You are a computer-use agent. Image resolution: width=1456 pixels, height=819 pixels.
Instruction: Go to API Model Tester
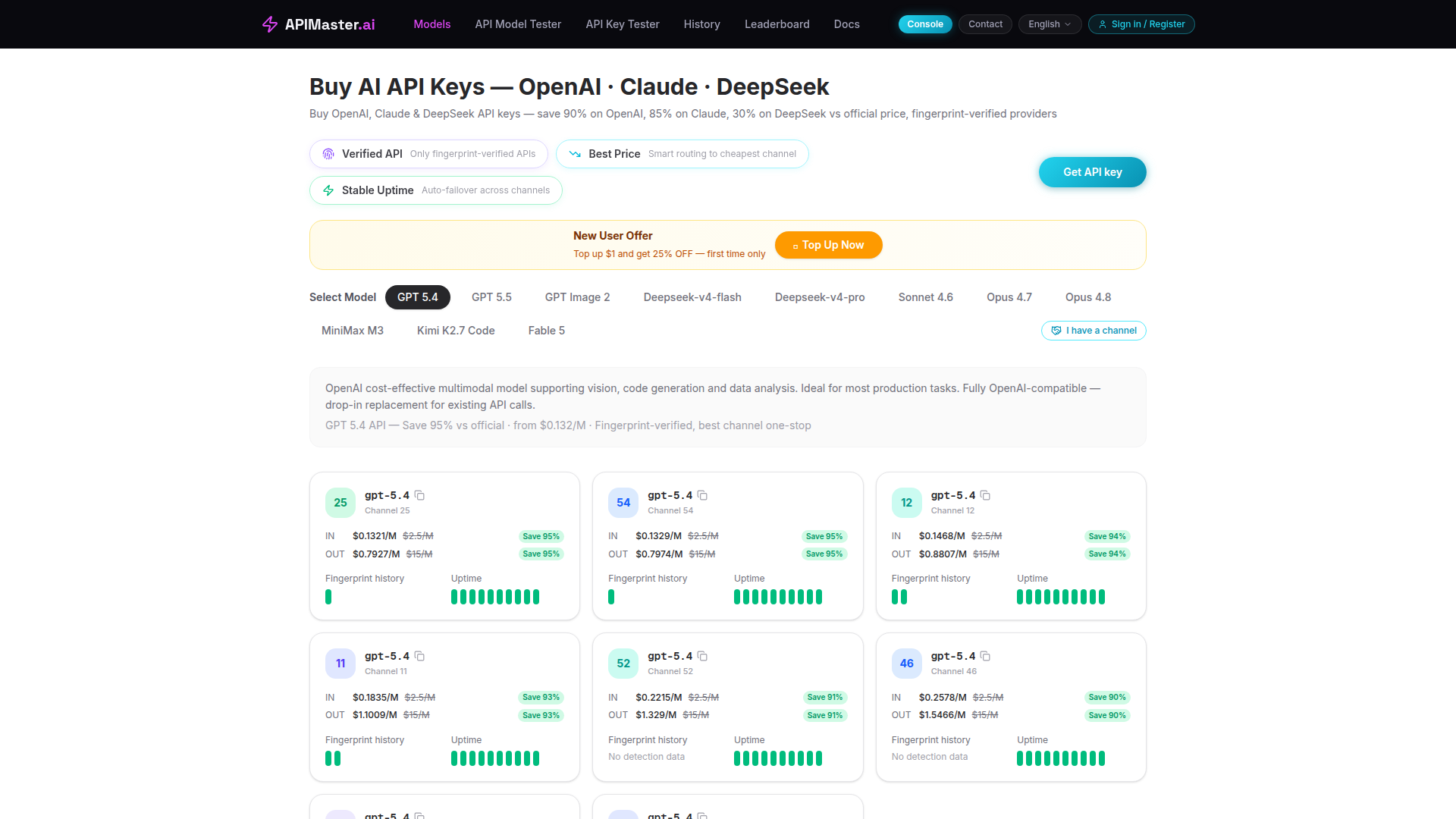coord(518,24)
